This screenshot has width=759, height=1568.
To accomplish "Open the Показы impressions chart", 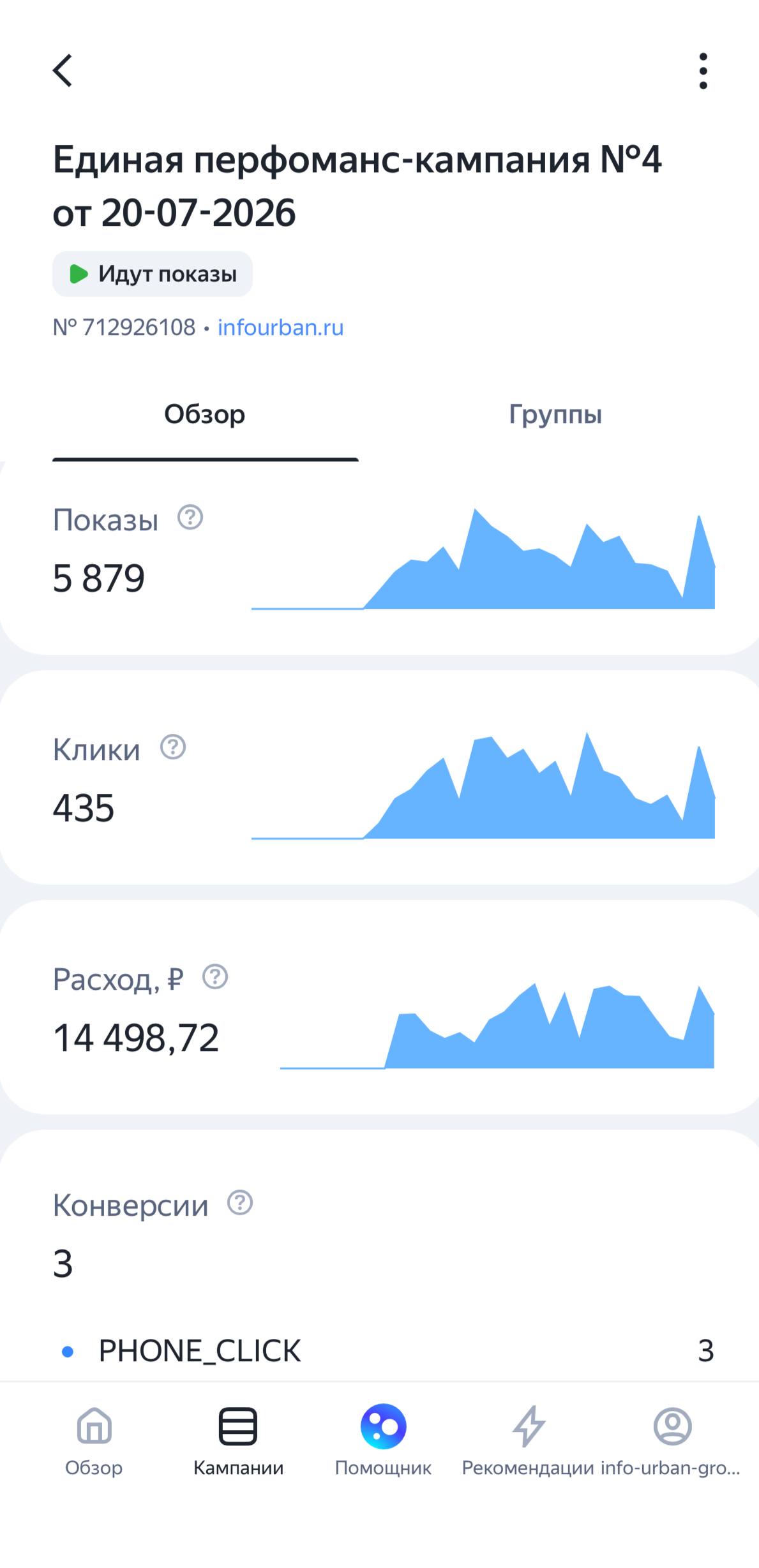I will 483,558.
